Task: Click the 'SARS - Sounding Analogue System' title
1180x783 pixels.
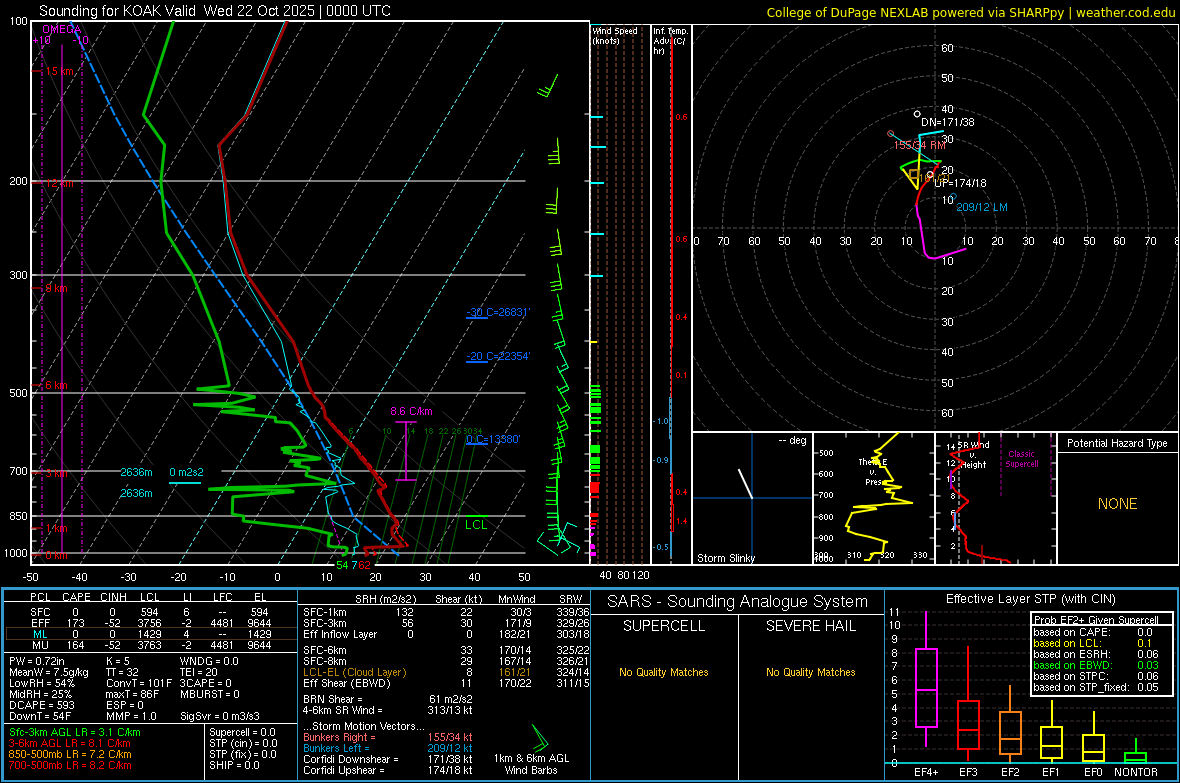Action: coord(737,602)
